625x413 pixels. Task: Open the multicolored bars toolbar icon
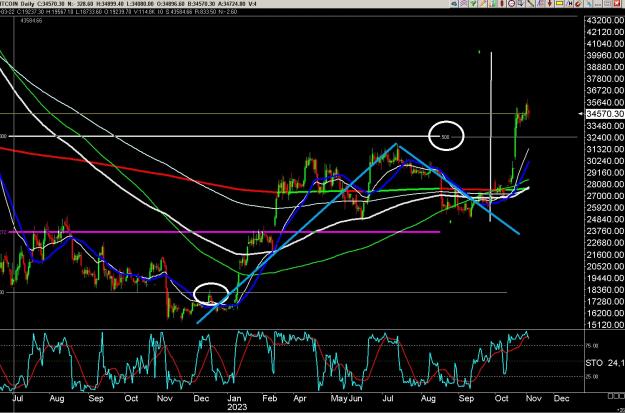pyautogui.click(x=492, y=4)
